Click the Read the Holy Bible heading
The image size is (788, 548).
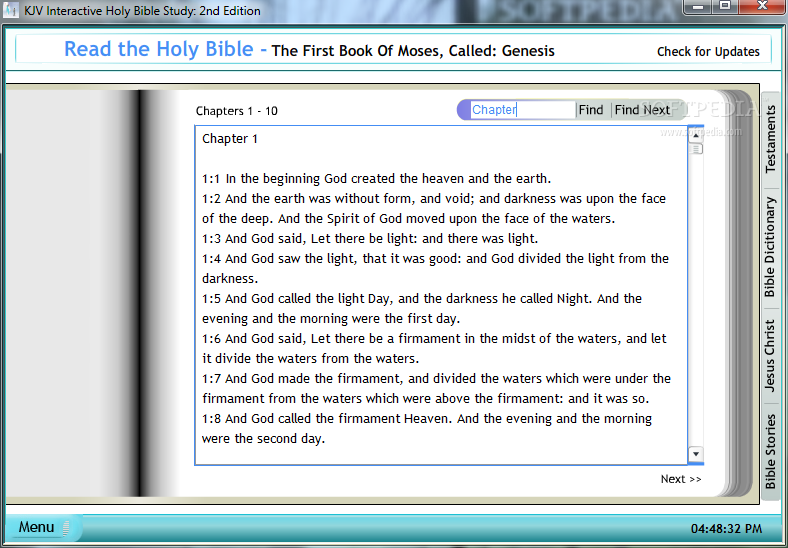[159, 49]
